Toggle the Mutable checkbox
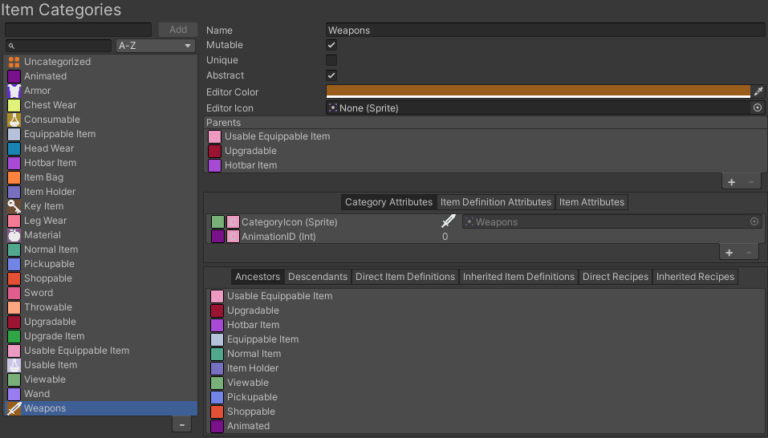768x438 pixels. click(331, 46)
